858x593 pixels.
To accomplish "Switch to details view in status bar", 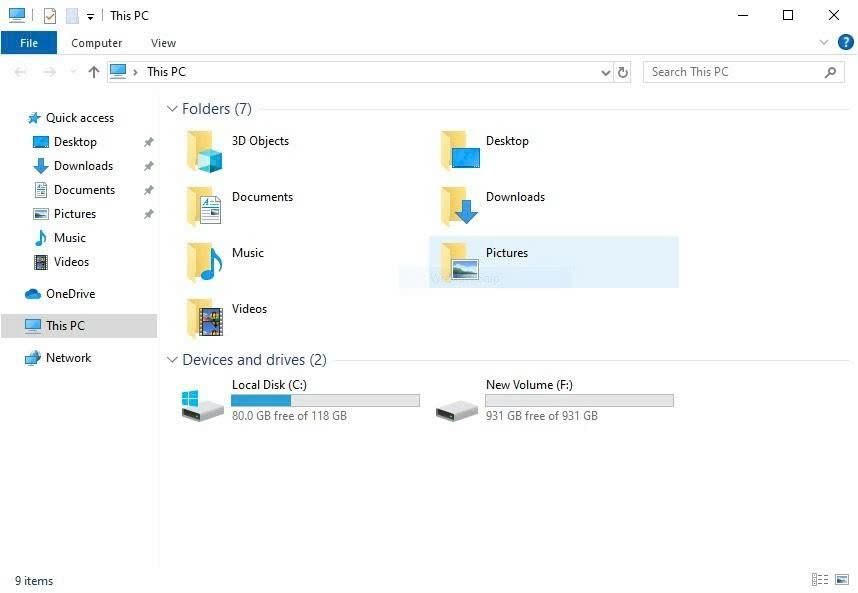I will point(820,580).
